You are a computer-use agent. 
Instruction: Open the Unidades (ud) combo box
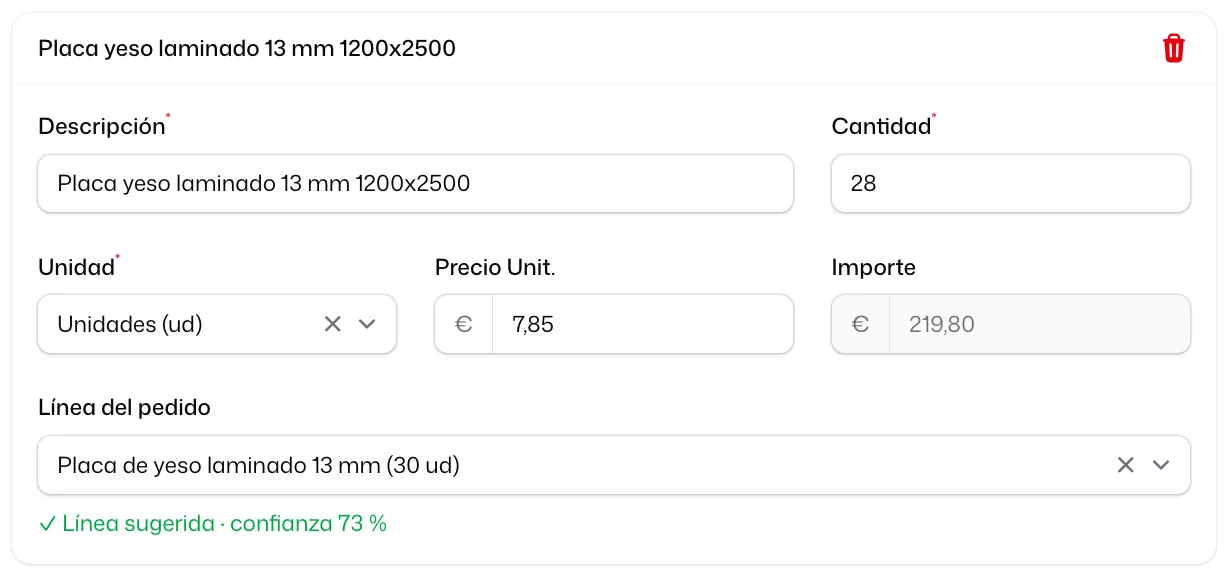[x=217, y=324]
